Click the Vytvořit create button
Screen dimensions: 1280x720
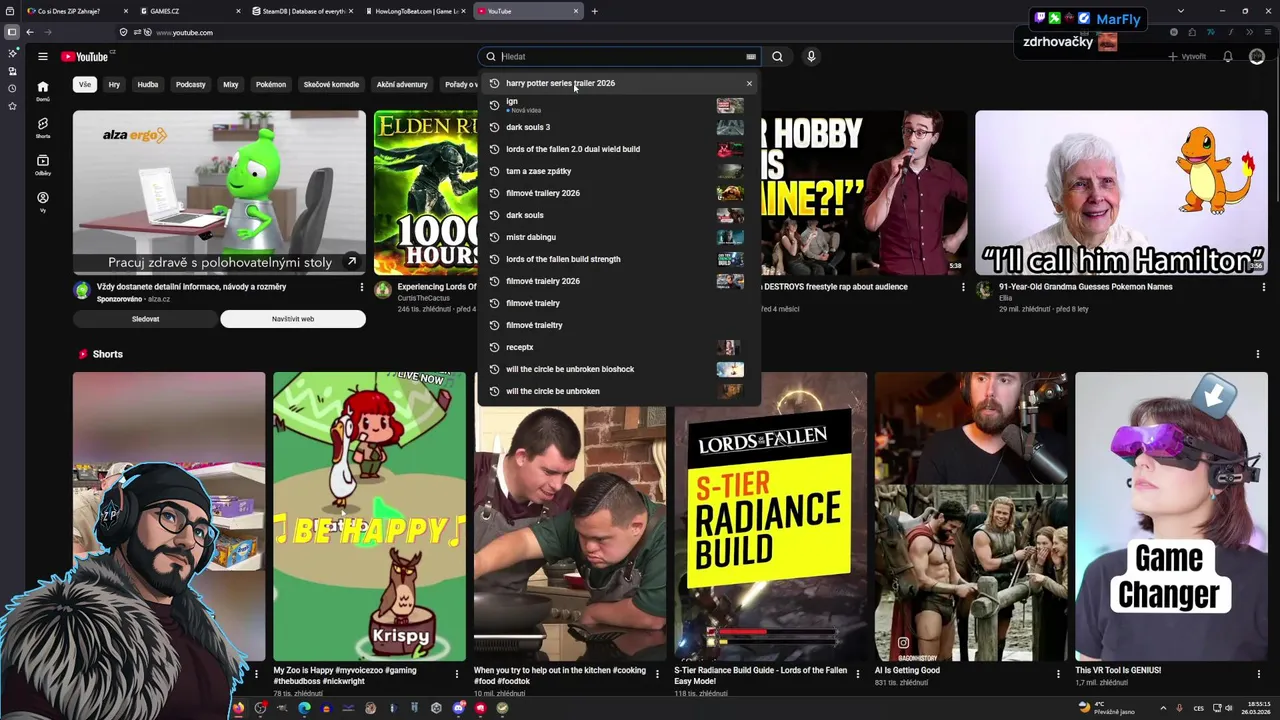click(1187, 57)
